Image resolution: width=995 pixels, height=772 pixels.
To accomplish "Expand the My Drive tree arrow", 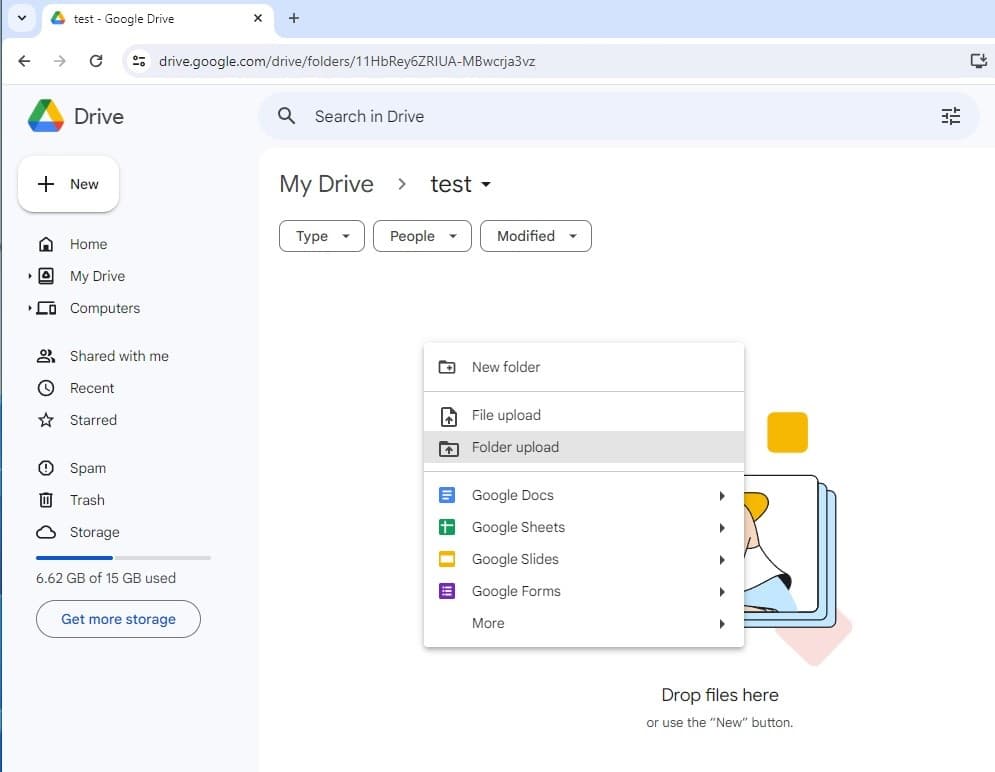I will pos(30,276).
